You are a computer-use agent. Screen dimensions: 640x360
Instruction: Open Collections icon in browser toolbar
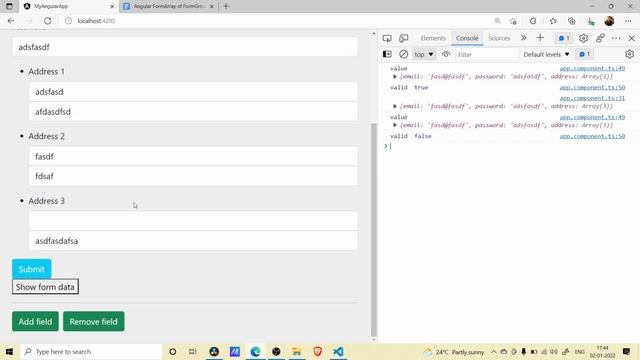571,21
